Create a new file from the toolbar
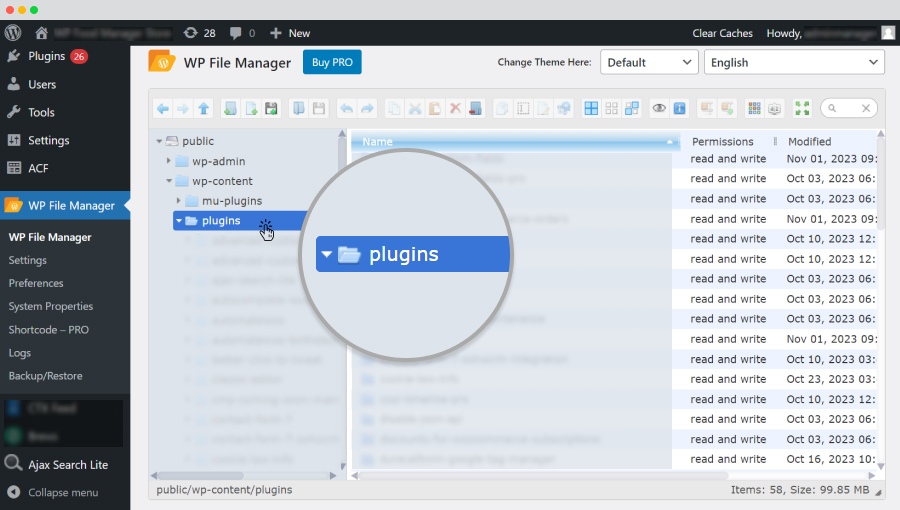The image size is (900, 510). pos(251,108)
